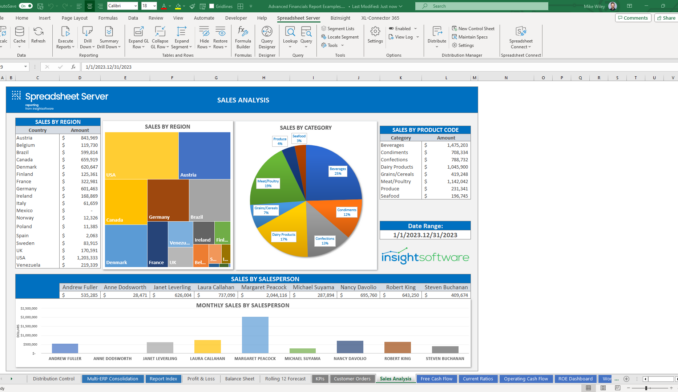Open the Customize Quick Access Toolbar arrow
The image size is (678, 392).
coord(251,6)
